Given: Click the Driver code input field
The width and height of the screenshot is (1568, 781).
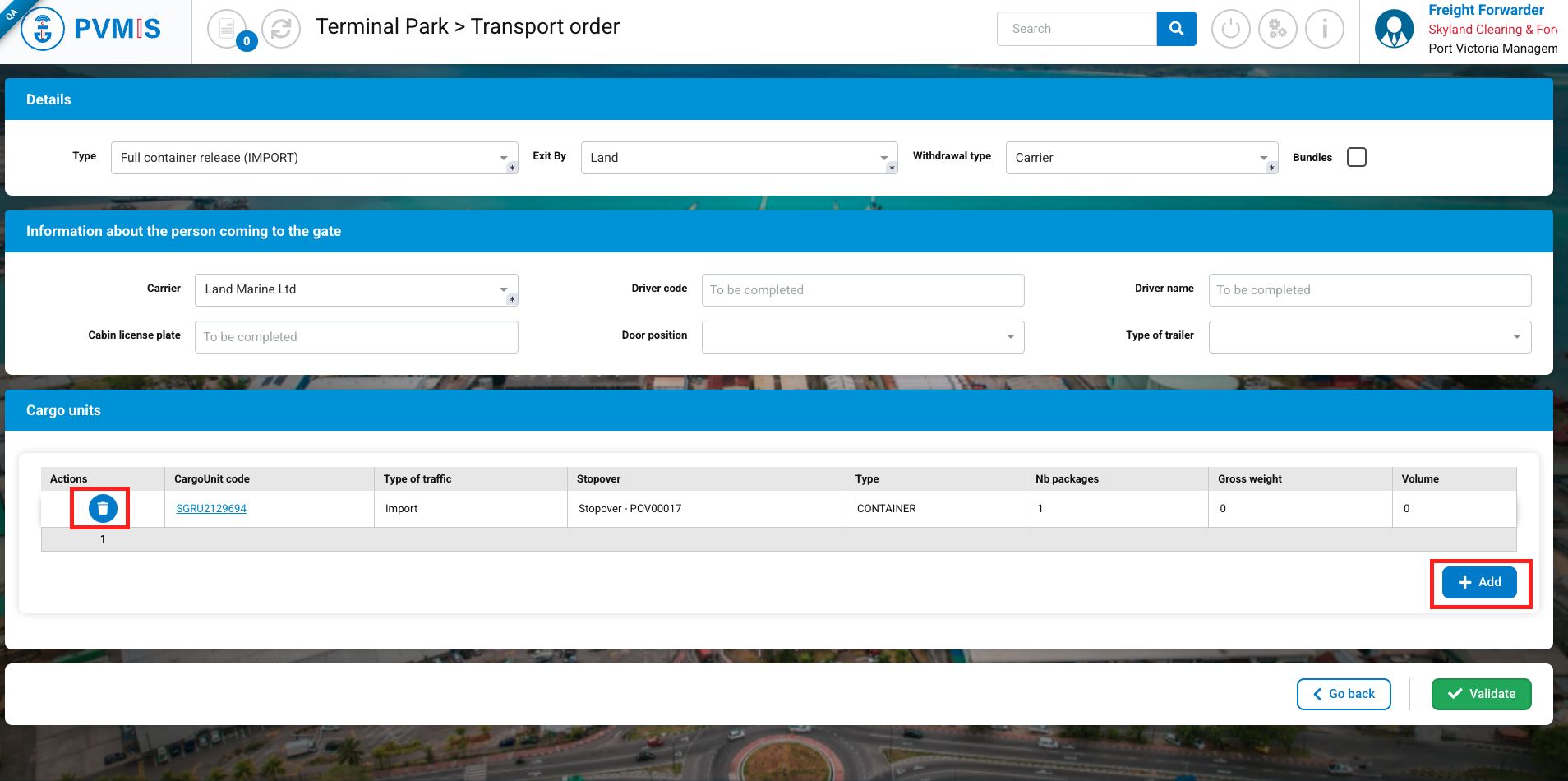Looking at the screenshot, I should [862, 290].
